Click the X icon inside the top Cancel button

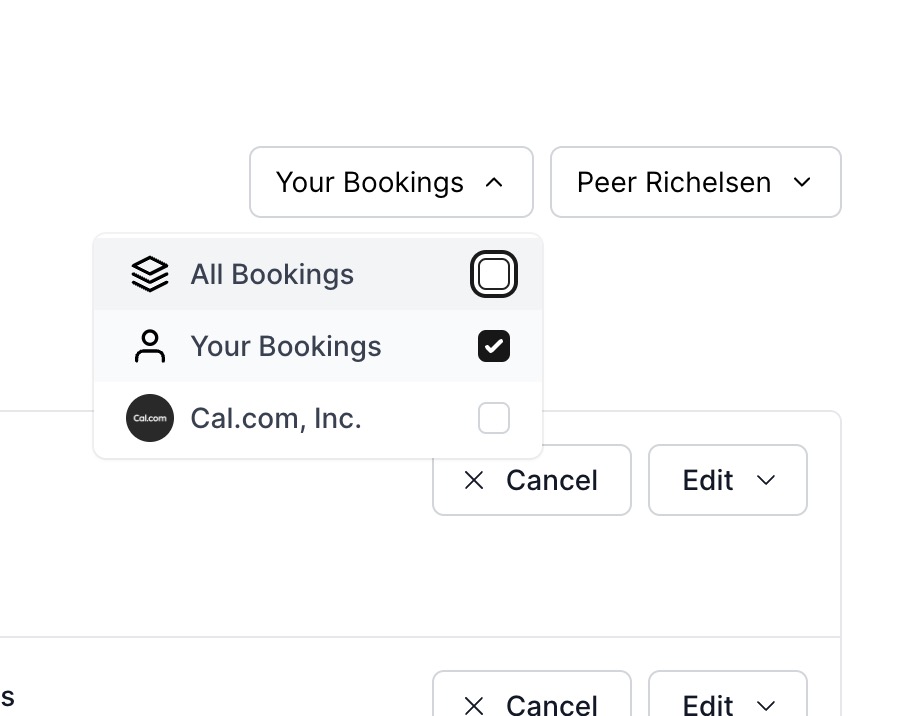(473, 480)
